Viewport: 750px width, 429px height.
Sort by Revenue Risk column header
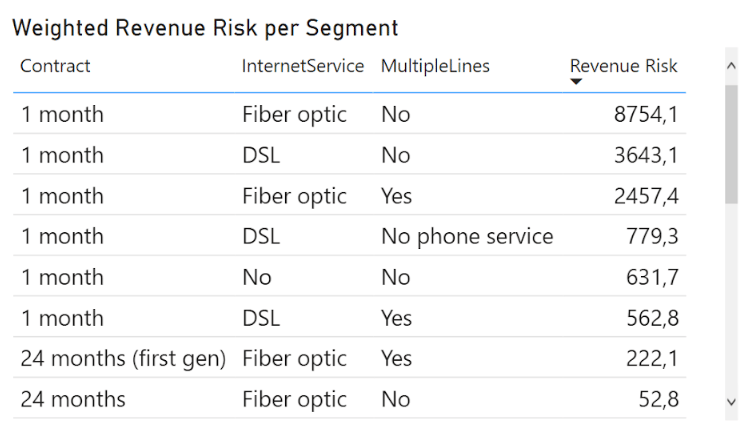tap(623, 66)
